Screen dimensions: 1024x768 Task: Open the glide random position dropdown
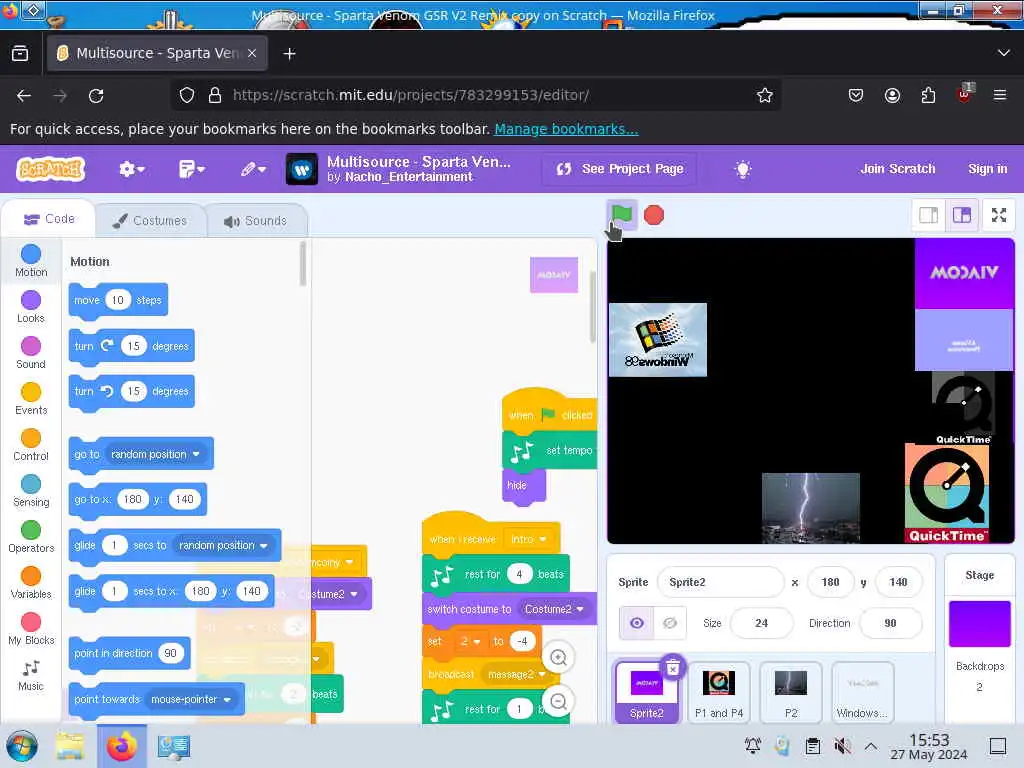(223, 545)
